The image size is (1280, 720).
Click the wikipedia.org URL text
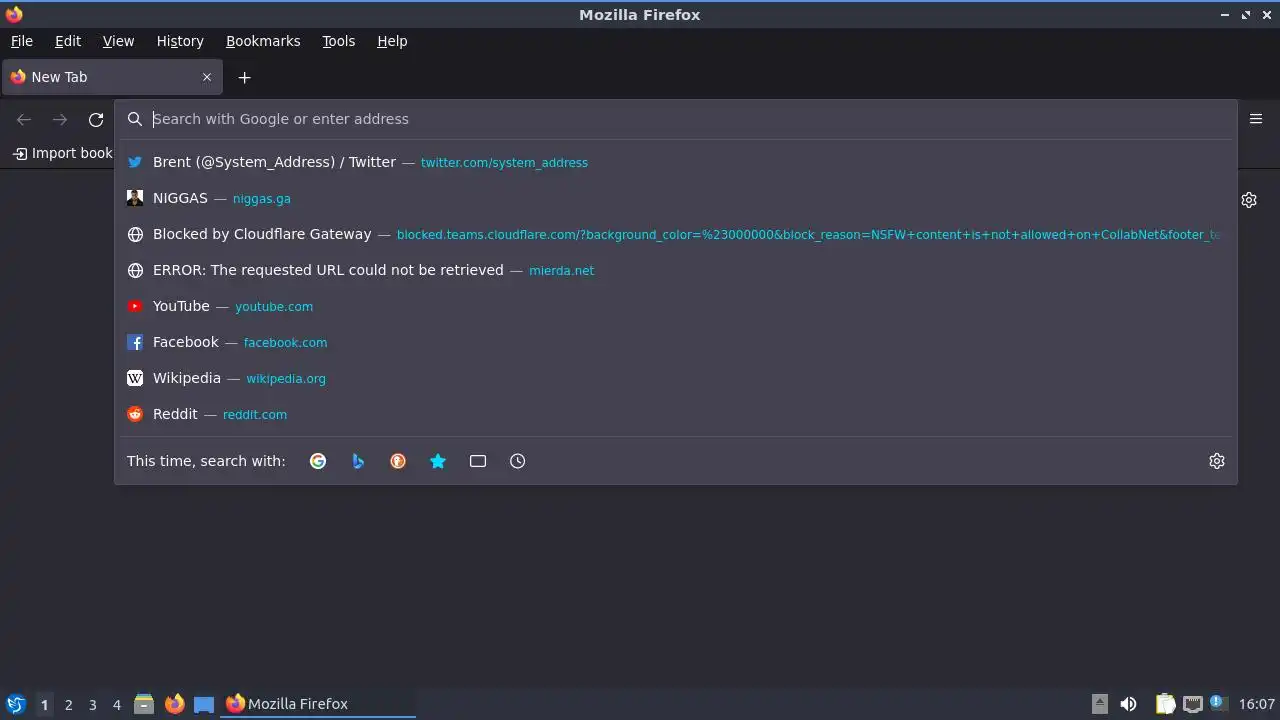286,379
